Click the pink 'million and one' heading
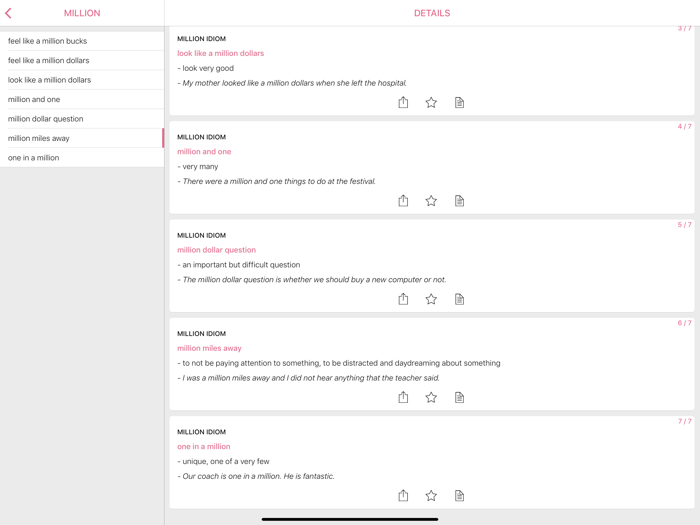700x525 pixels. click(204, 151)
